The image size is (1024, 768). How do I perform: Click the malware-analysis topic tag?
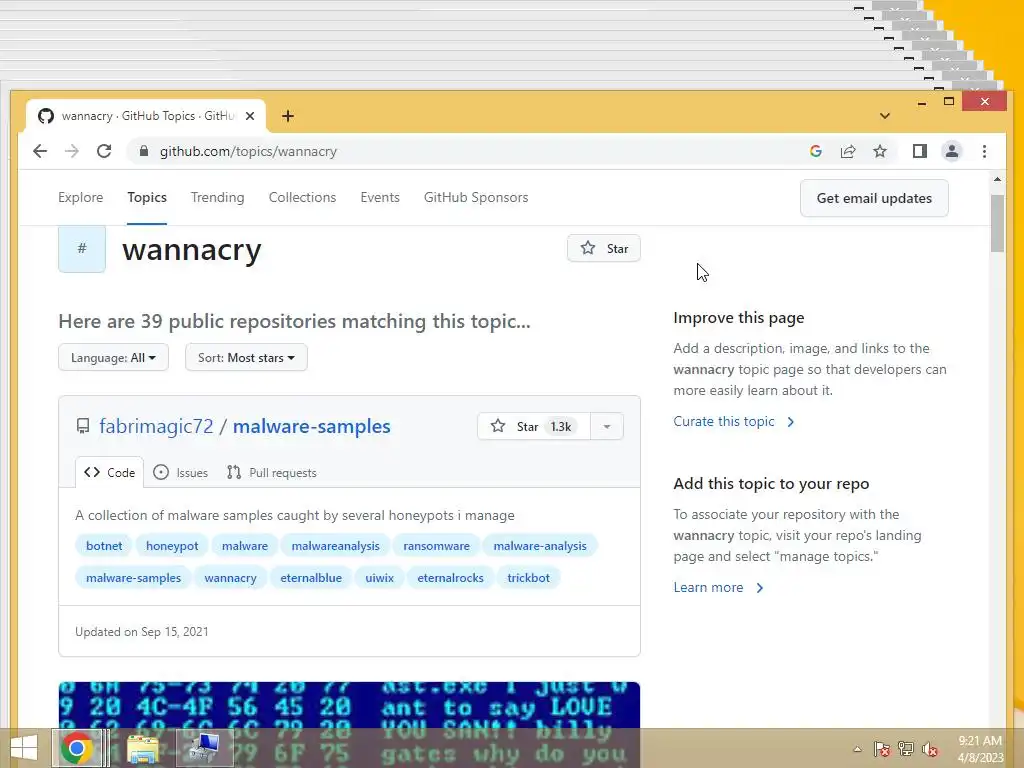[540, 545]
